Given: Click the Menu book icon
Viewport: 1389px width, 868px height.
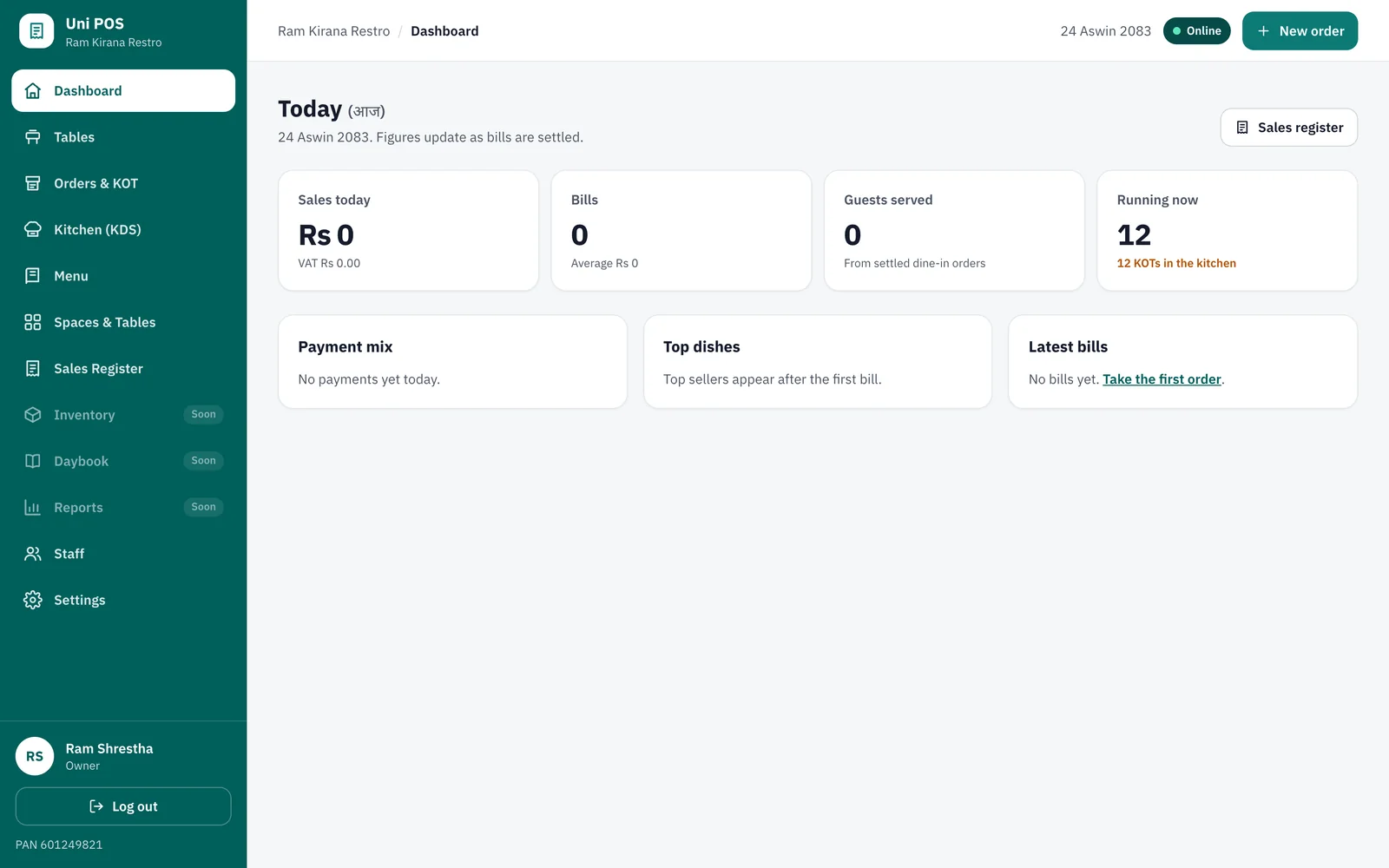Looking at the screenshot, I should coord(33,276).
